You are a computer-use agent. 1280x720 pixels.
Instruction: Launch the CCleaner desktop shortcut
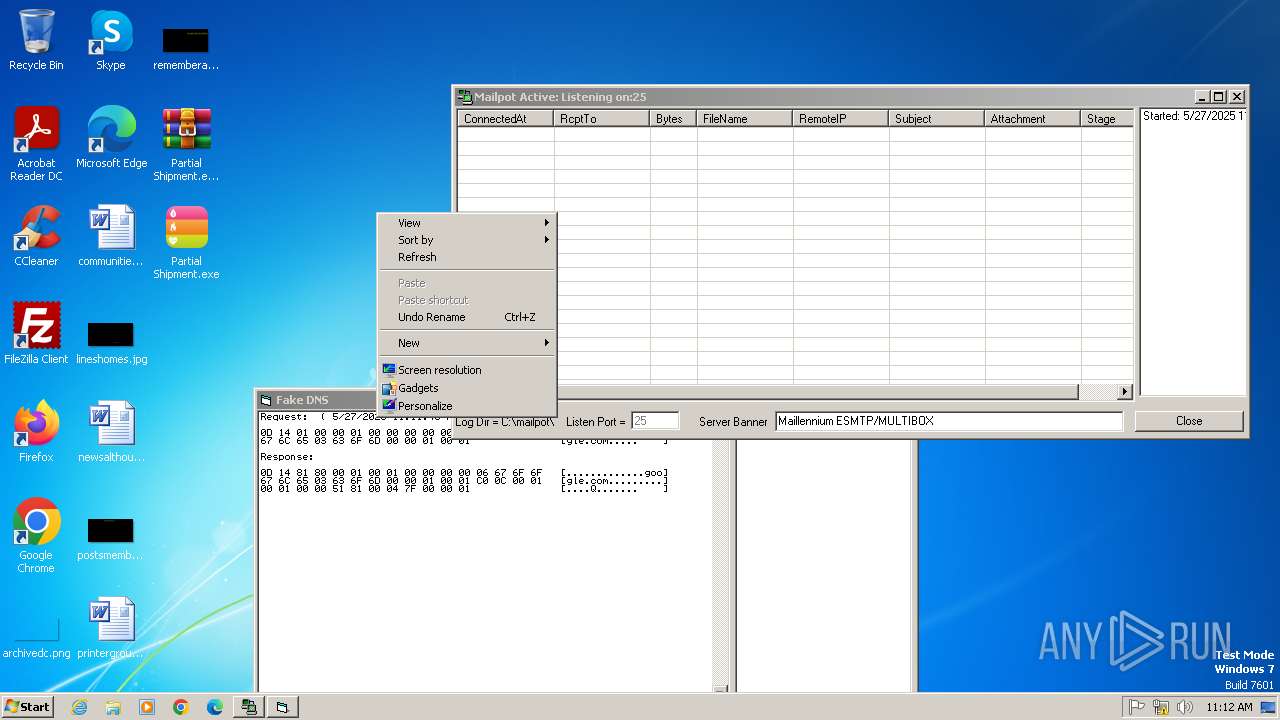(x=36, y=237)
